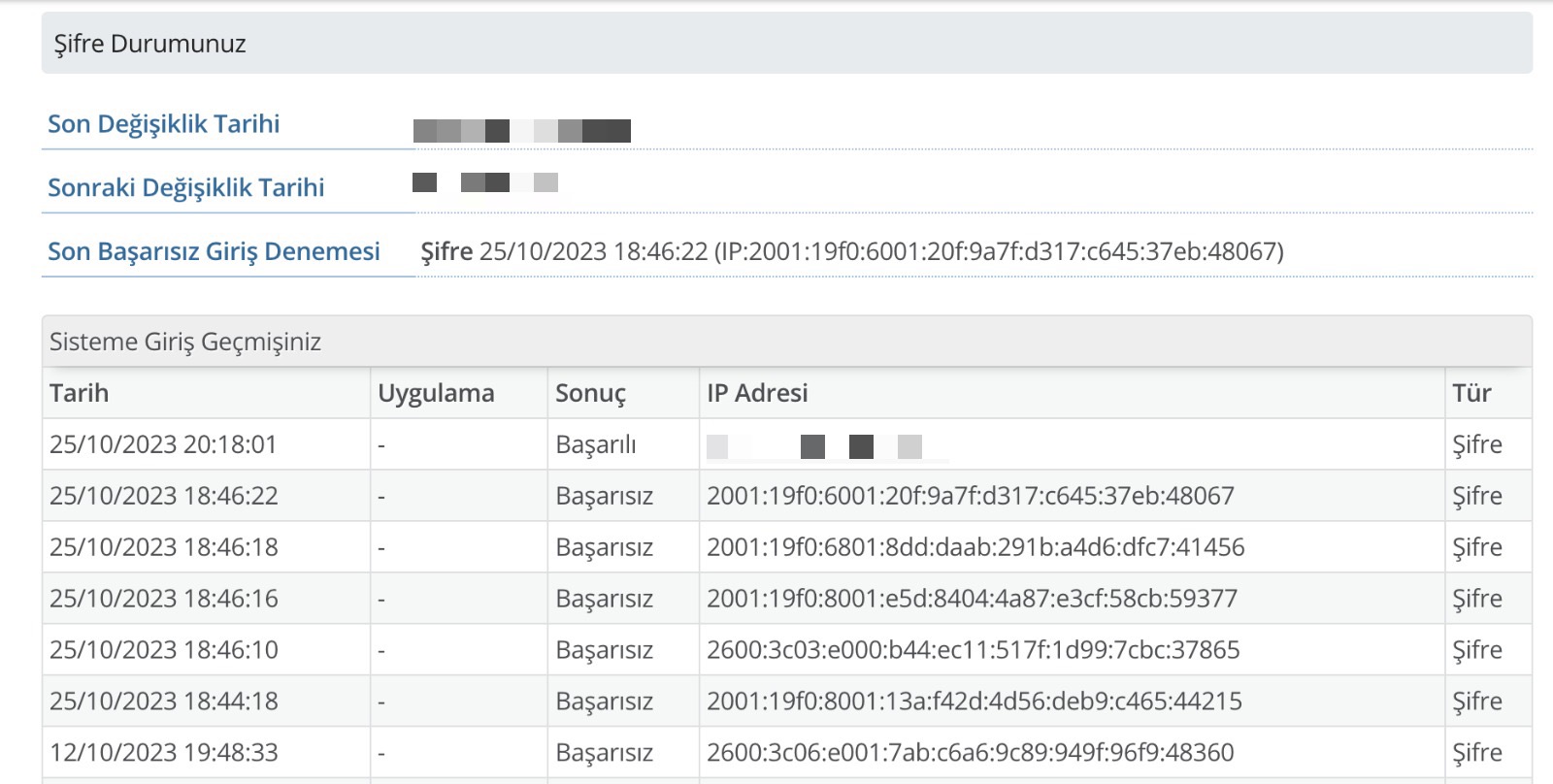This screenshot has width=1553, height=784.
Task: Click Başarısız result in the 18:46:18 row
Action: click(x=604, y=547)
